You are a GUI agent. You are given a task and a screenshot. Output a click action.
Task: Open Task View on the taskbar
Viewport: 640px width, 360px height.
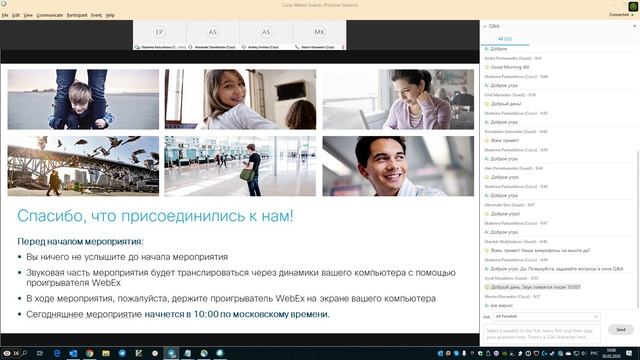coord(40,353)
